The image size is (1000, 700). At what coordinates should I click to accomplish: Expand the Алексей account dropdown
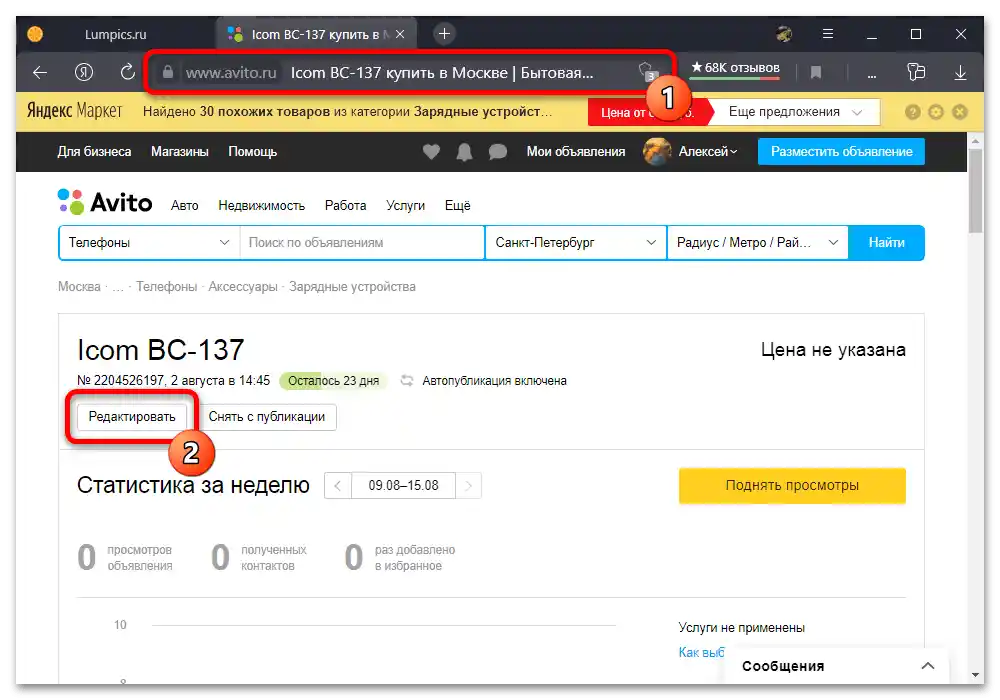pyautogui.click(x=708, y=152)
